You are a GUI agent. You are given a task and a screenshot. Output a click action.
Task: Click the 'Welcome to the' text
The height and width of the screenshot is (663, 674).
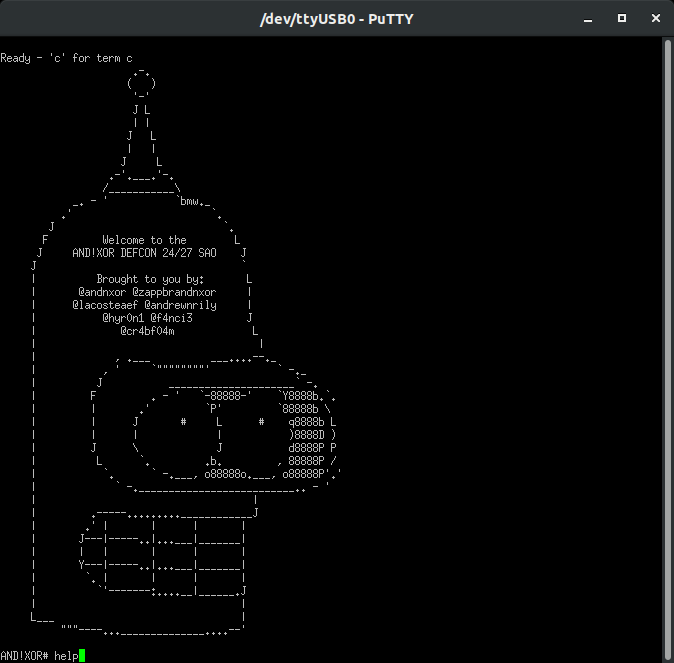click(x=144, y=240)
